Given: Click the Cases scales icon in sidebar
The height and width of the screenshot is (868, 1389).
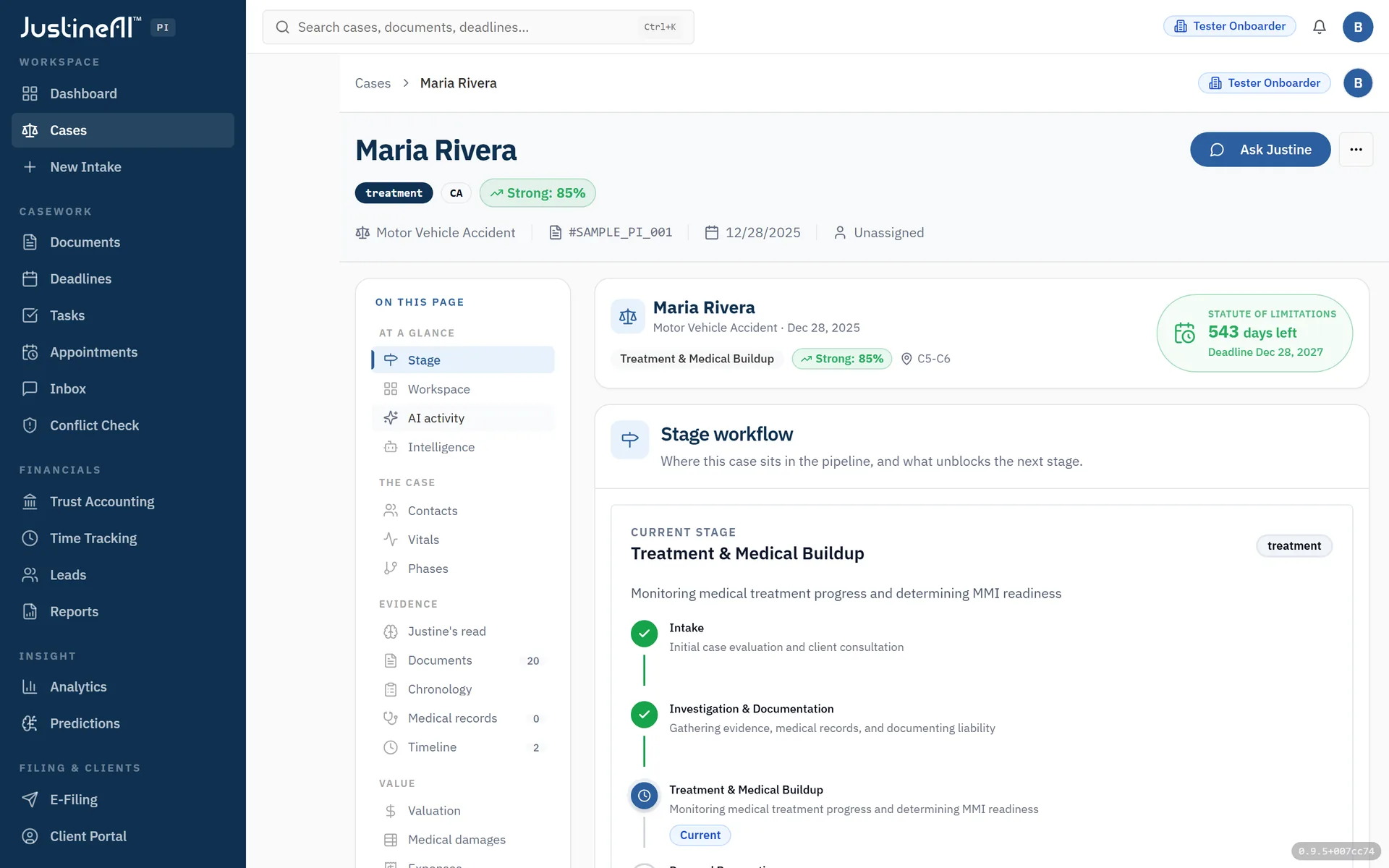Looking at the screenshot, I should pyautogui.click(x=30, y=130).
